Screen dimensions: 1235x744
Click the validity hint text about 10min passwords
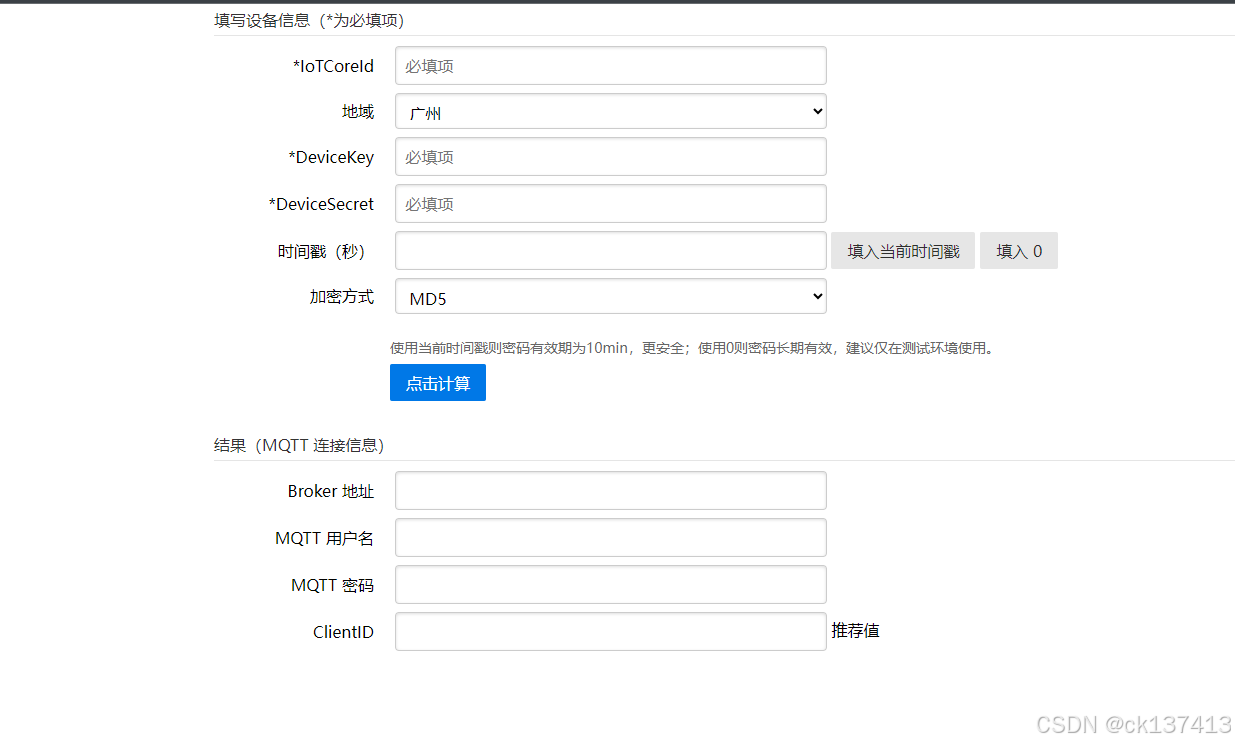[x=690, y=348]
